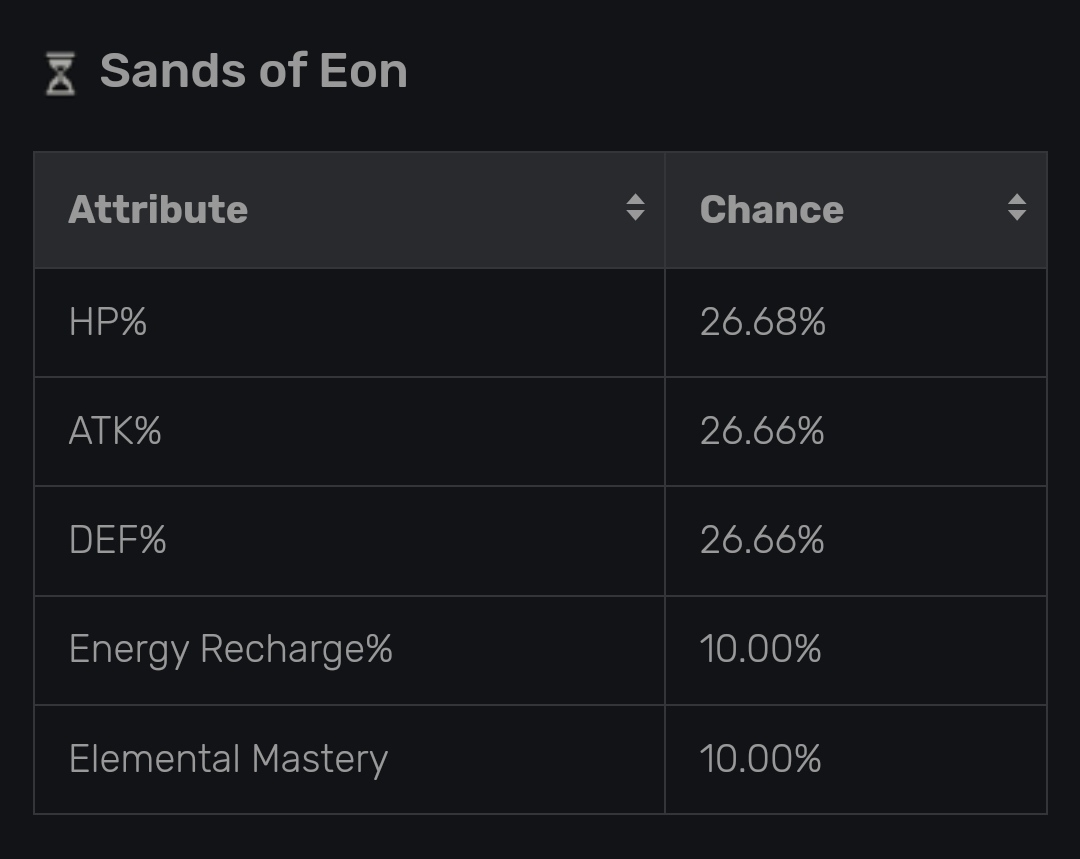Click the 26.68% chance value
Image resolution: width=1080 pixels, height=859 pixels.
[x=762, y=323]
